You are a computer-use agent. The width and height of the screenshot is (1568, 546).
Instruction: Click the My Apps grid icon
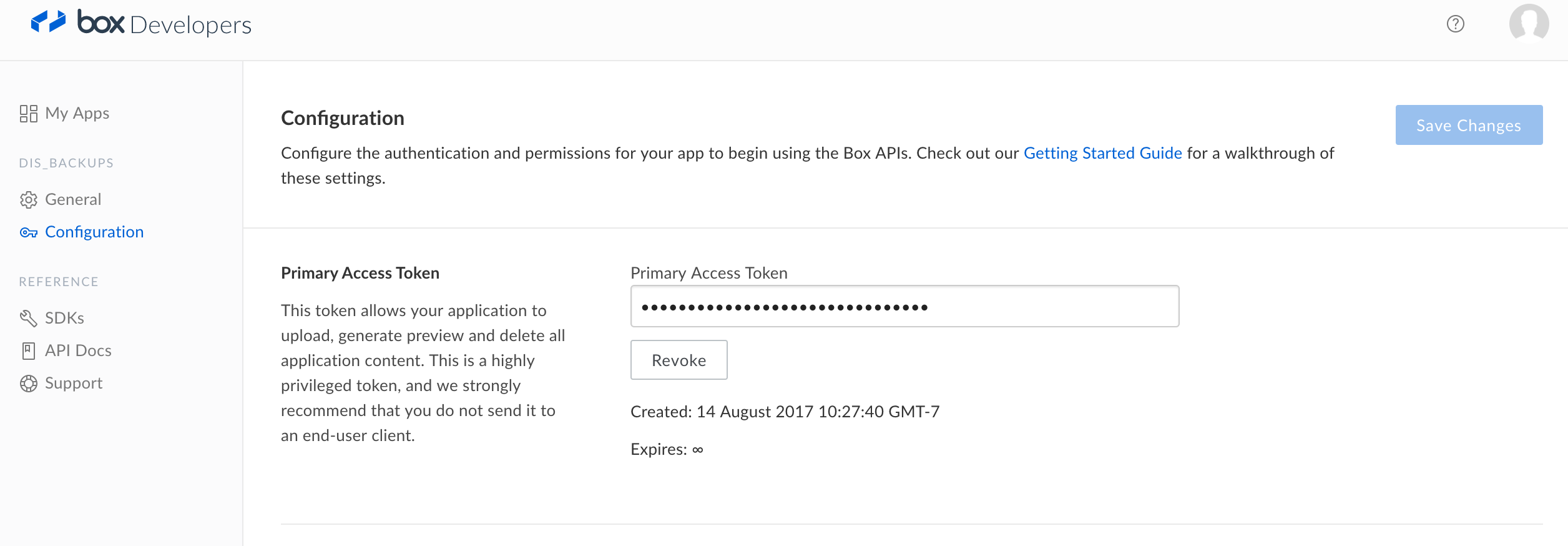29,113
